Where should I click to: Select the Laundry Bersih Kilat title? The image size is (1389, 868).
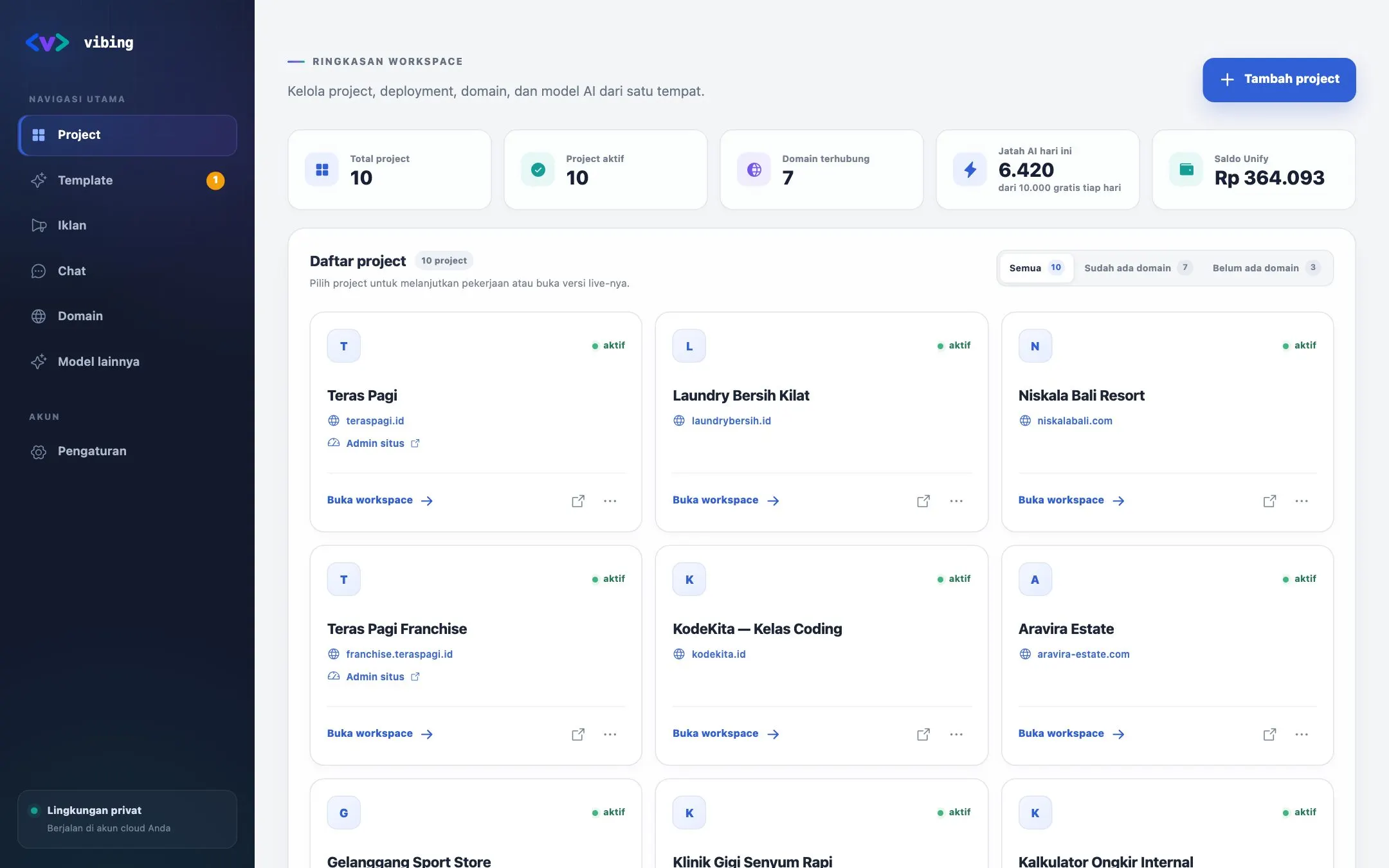click(741, 396)
